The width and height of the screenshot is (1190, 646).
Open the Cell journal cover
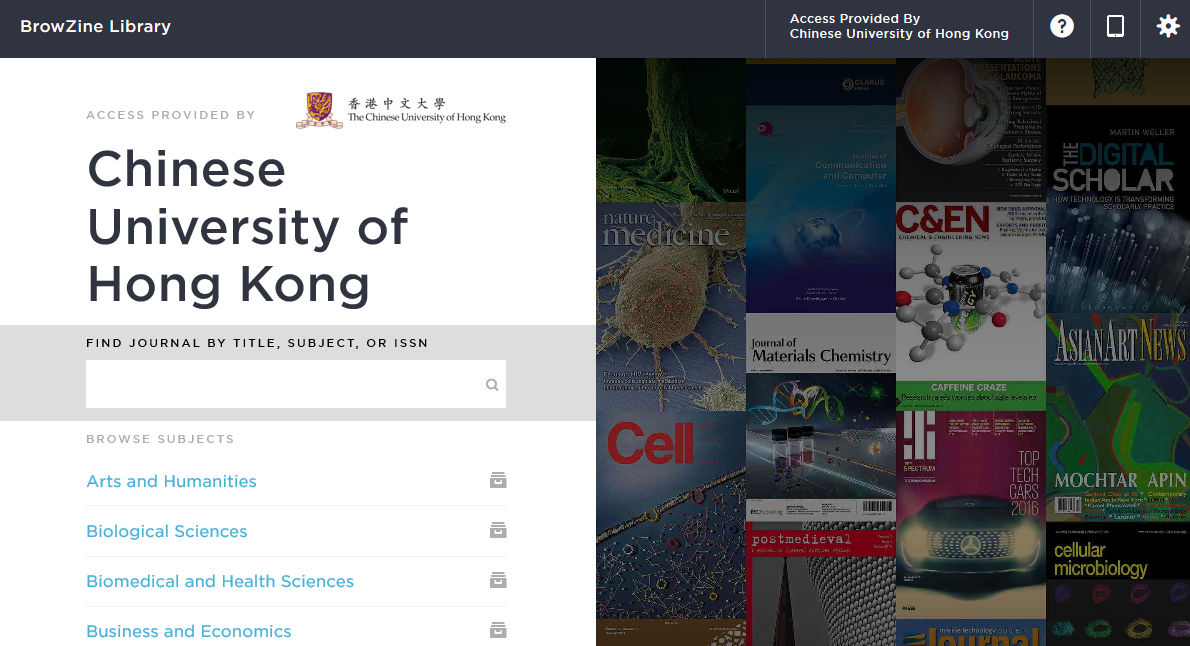pos(671,515)
